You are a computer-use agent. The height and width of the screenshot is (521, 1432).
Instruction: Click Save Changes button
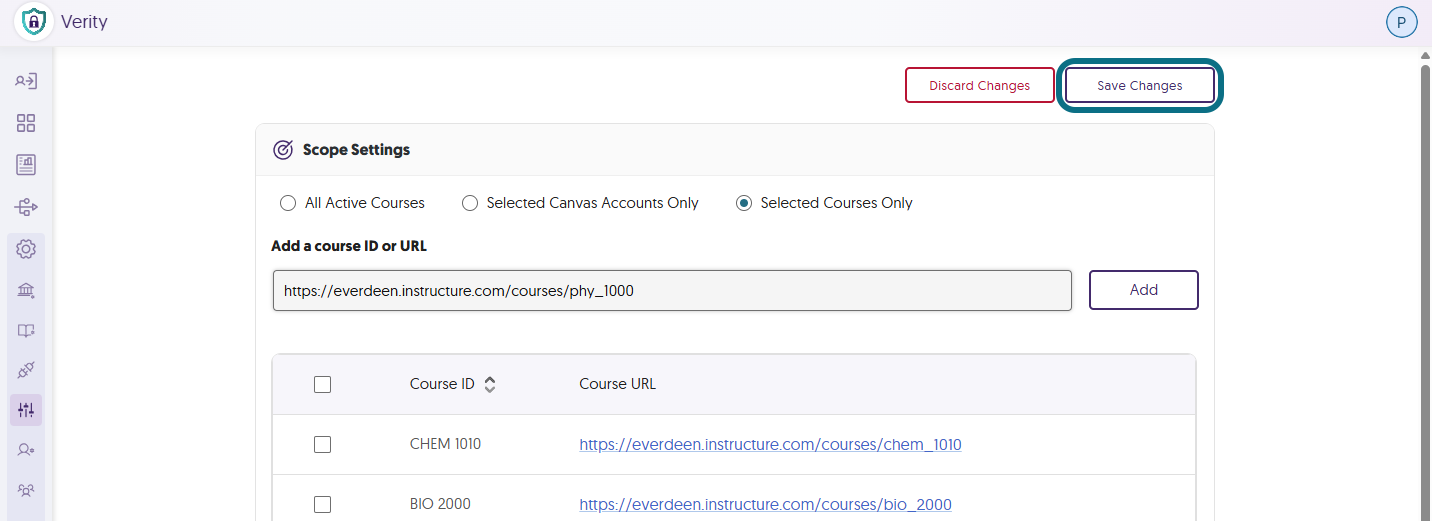(x=1140, y=85)
